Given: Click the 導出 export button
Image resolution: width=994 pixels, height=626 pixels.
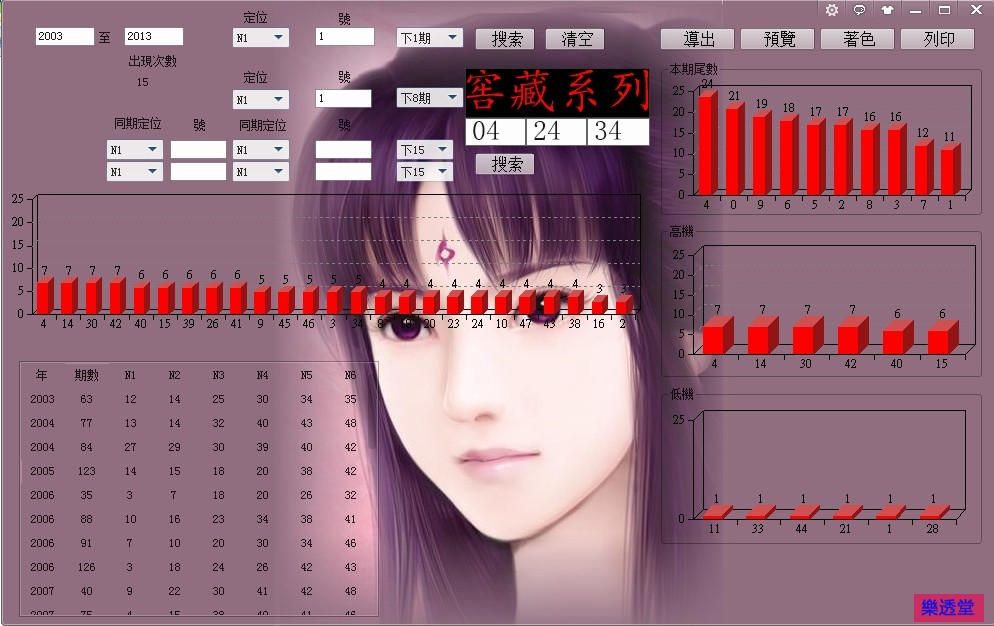Looking at the screenshot, I should click(697, 39).
